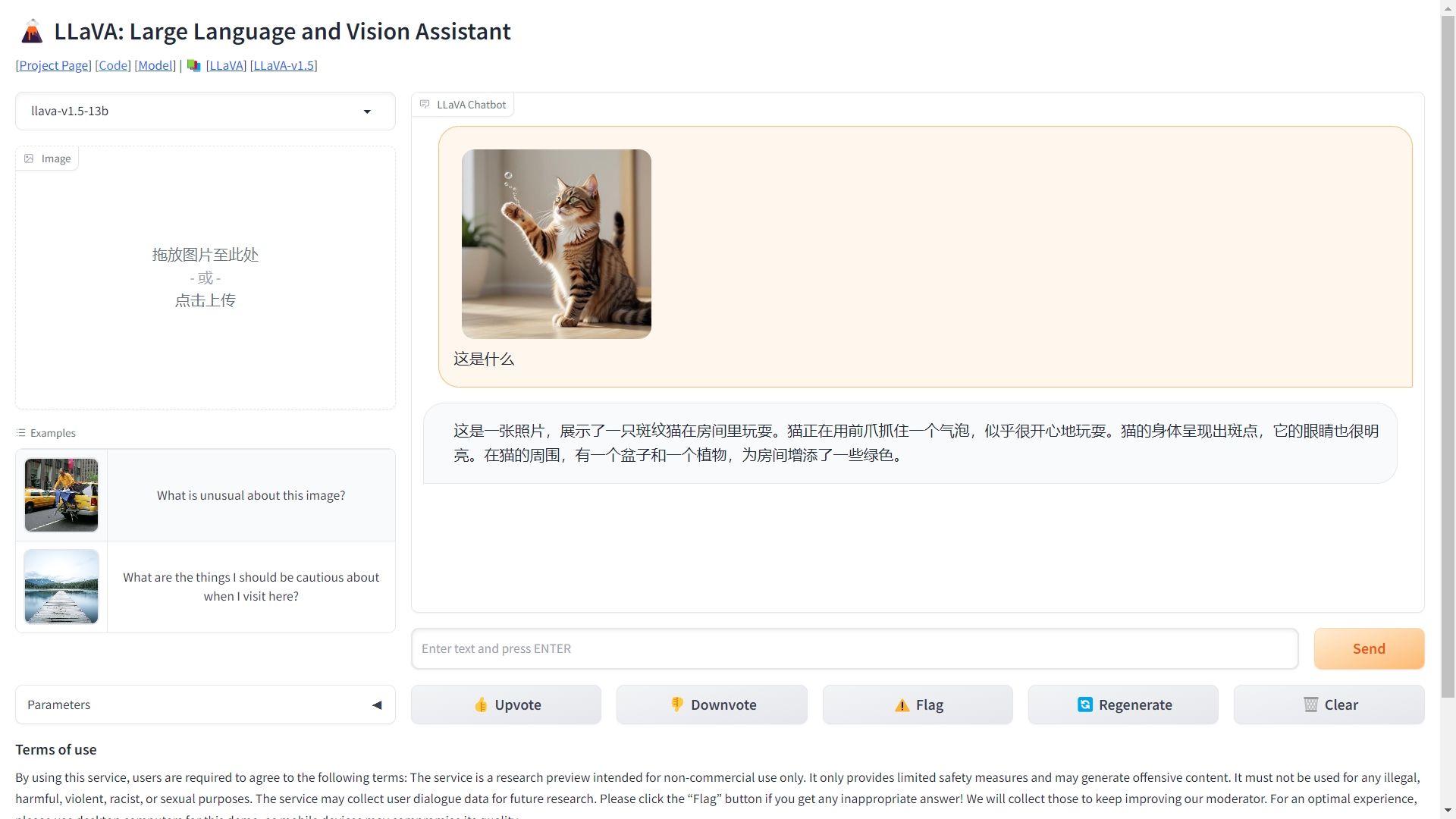This screenshot has height=819, width=1456.
Task: Open the LLaVA link
Action: 226,66
